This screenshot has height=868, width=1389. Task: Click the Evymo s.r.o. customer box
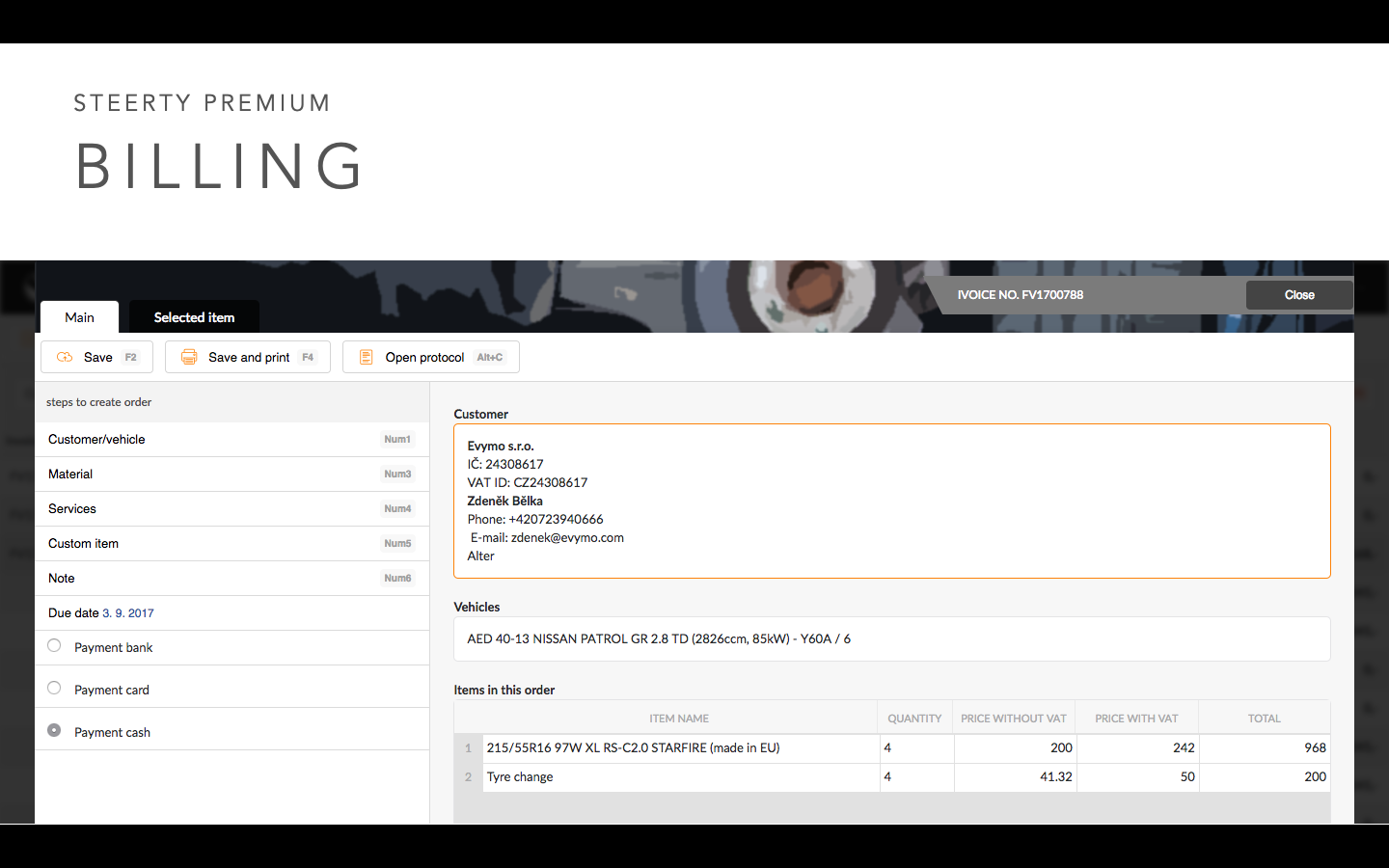click(892, 502)
